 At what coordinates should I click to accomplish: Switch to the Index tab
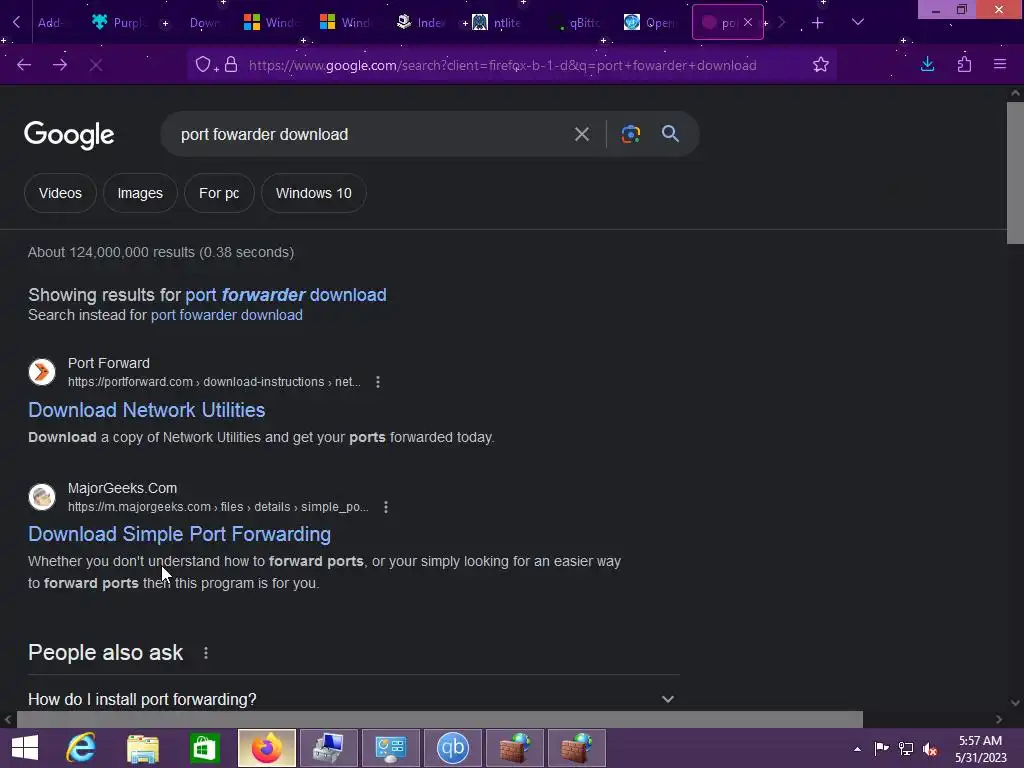coord(423,23)
